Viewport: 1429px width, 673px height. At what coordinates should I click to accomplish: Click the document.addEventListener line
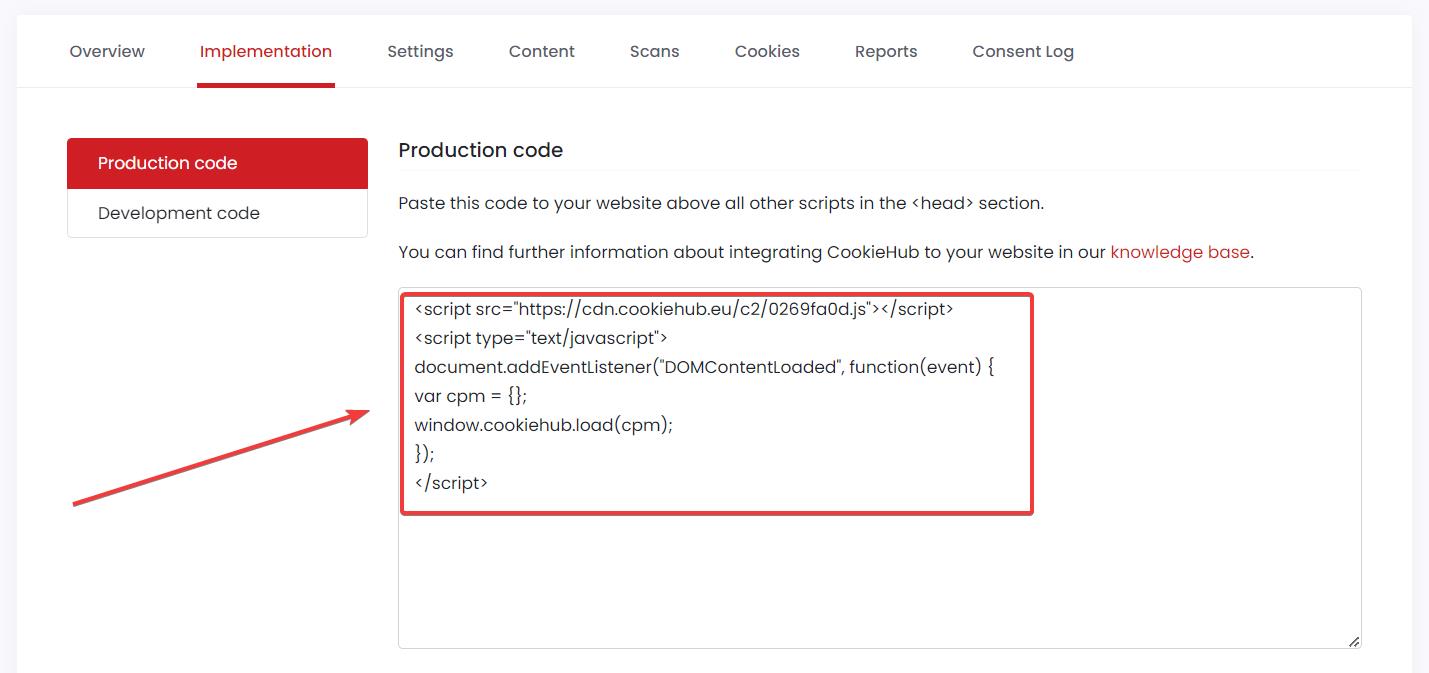[x=704, y=367]
